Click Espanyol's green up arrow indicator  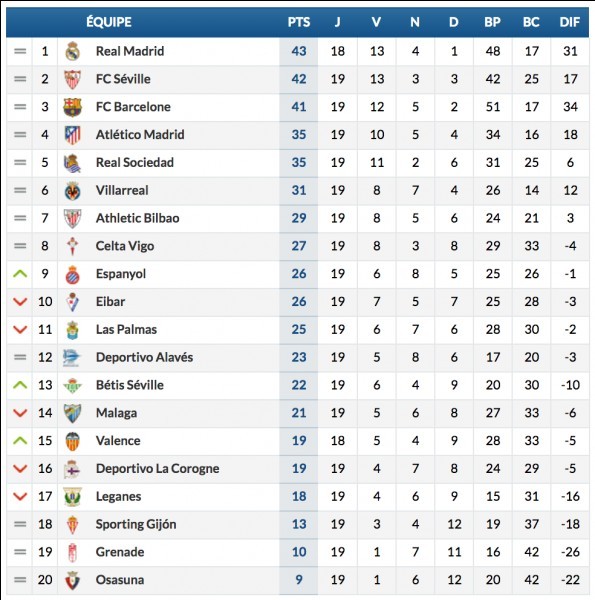20,274
